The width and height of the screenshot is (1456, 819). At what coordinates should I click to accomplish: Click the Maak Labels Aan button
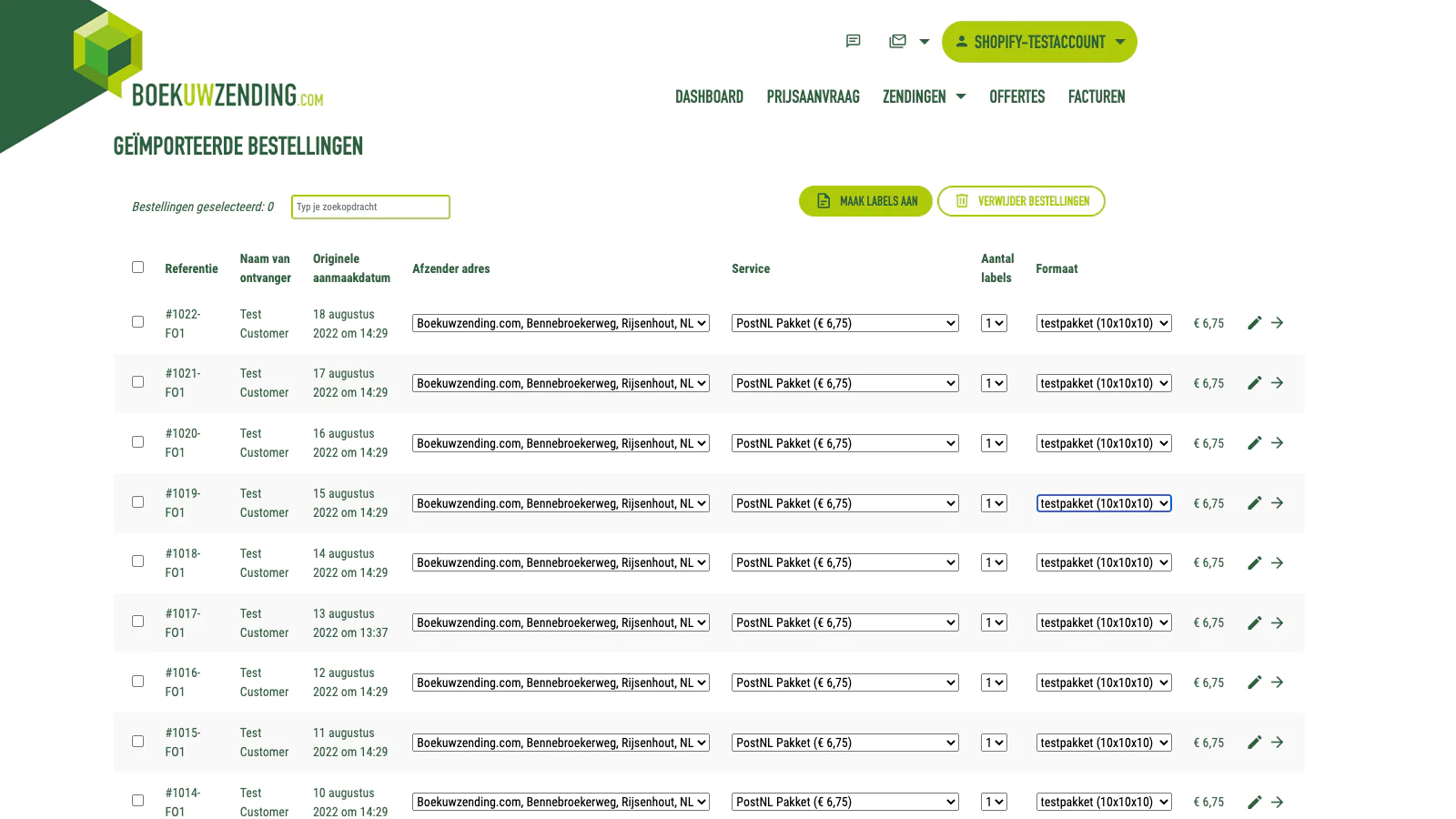pyautogui.click(x=865, y=201)
